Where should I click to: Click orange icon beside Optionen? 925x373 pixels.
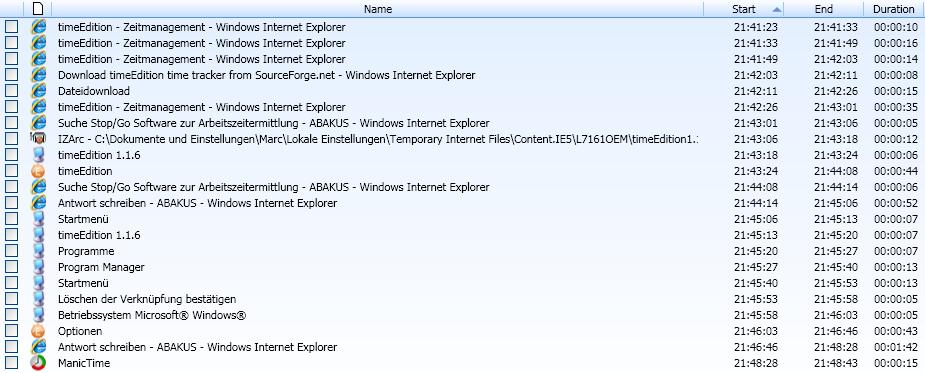tap(38, 331)
